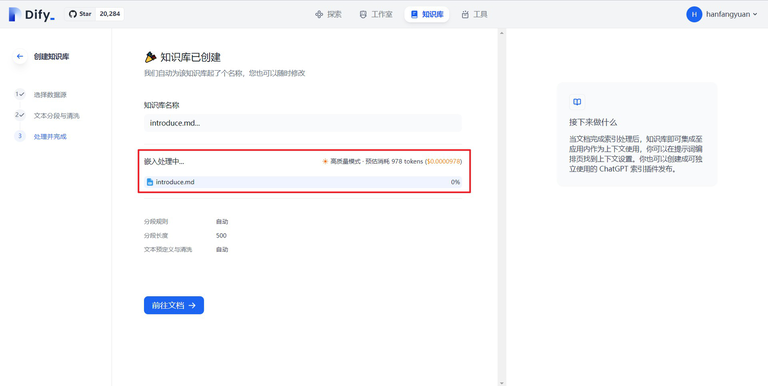768x386 pixels.
Task: Click the 工具 icon in top navigation
Action: 465,15
